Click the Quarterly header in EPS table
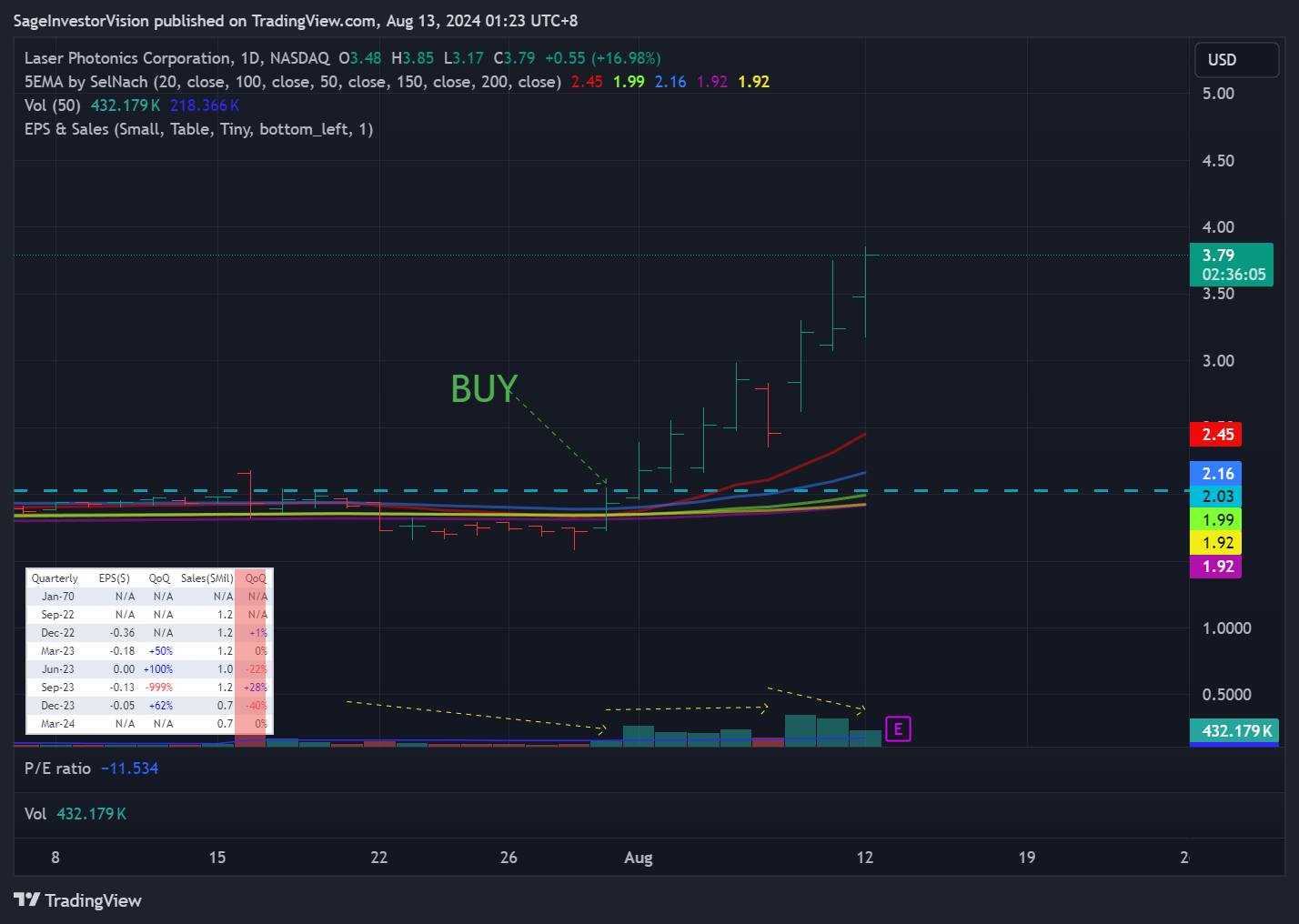 55,578
